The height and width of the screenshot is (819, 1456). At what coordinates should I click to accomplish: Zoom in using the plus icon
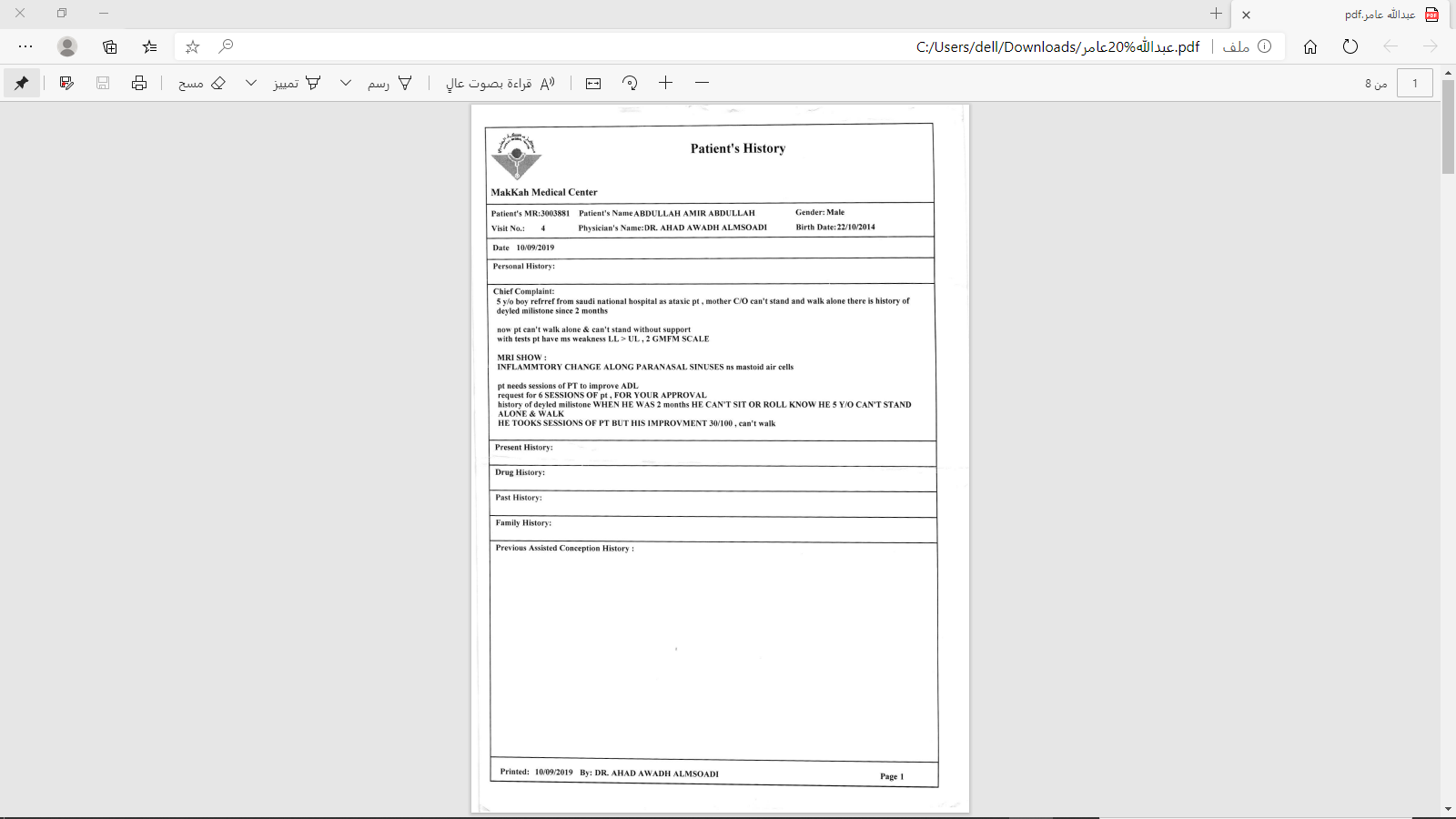(666, 83)
